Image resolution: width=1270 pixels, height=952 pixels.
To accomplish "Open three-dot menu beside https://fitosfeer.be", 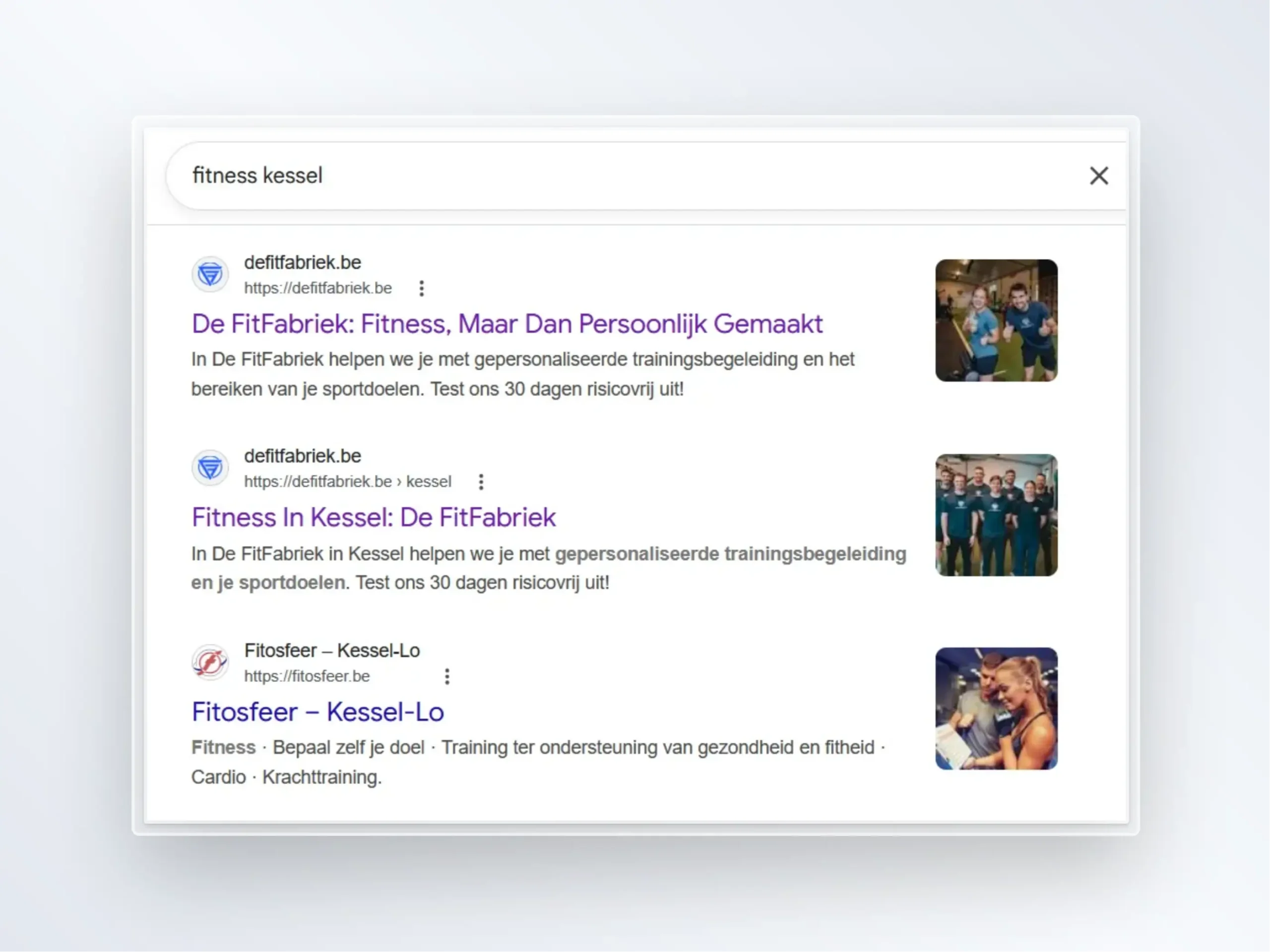I will pos(447,676).
